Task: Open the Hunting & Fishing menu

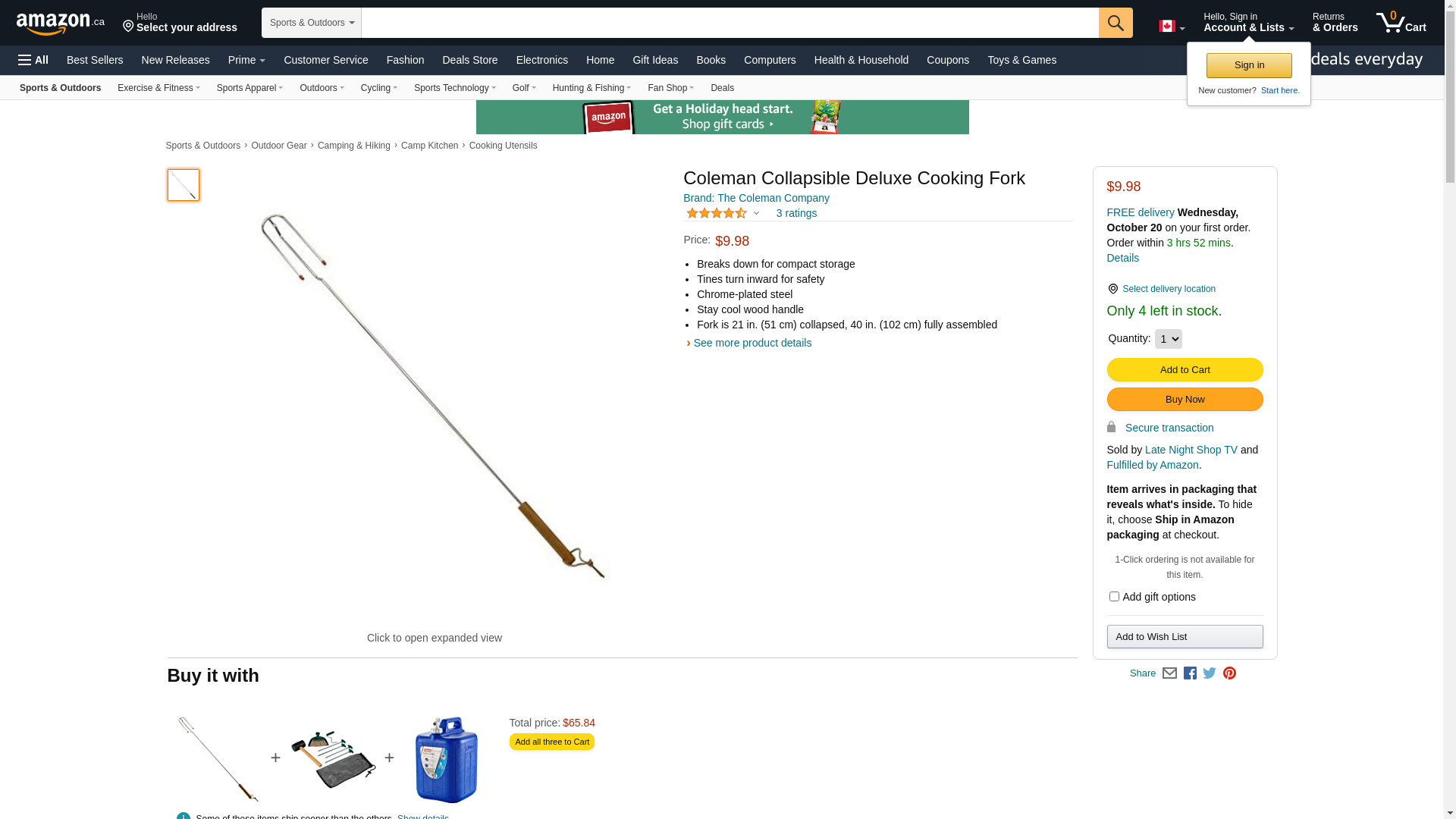Action: click(x=591, y=88)
